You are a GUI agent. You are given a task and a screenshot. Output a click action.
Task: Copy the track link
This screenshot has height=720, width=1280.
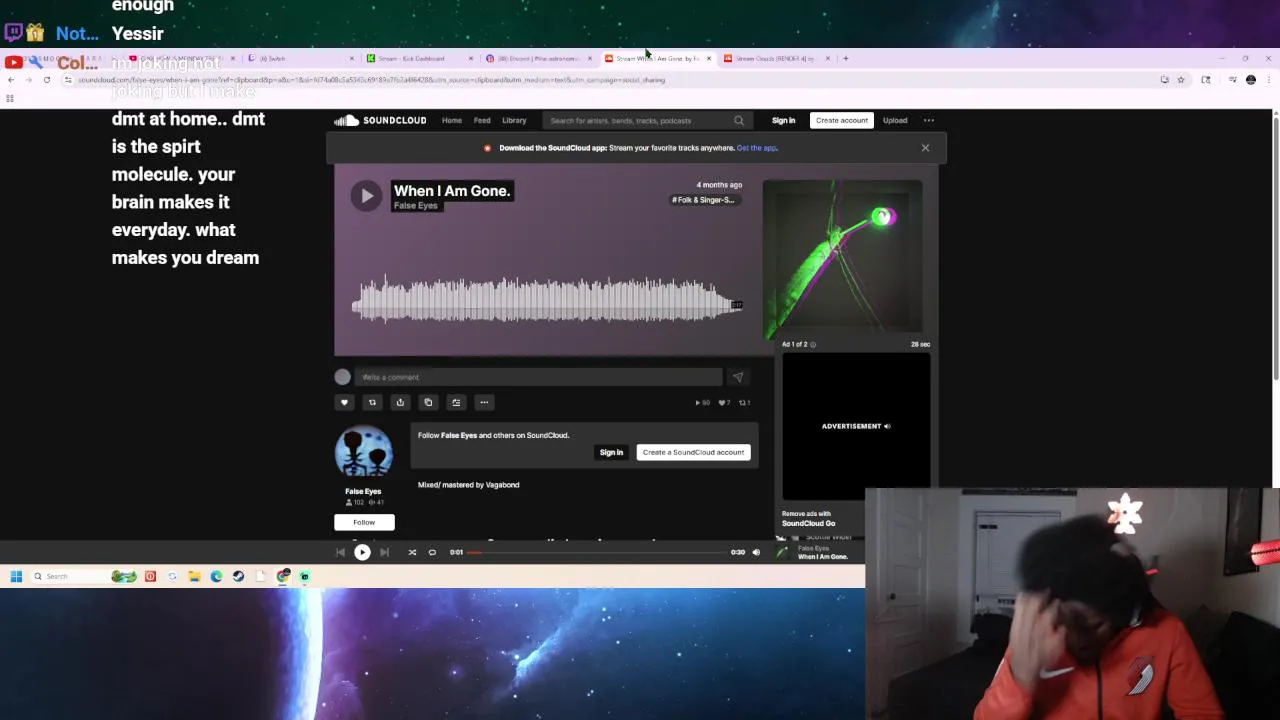[428, 402]
